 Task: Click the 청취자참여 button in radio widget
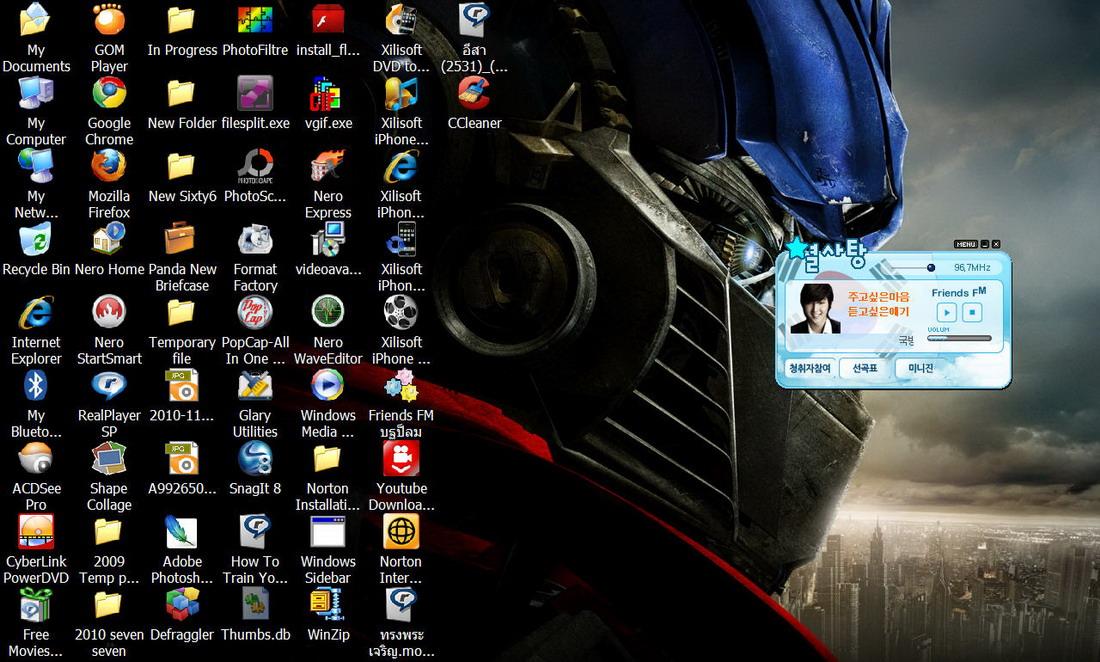(x=809, y=368)
